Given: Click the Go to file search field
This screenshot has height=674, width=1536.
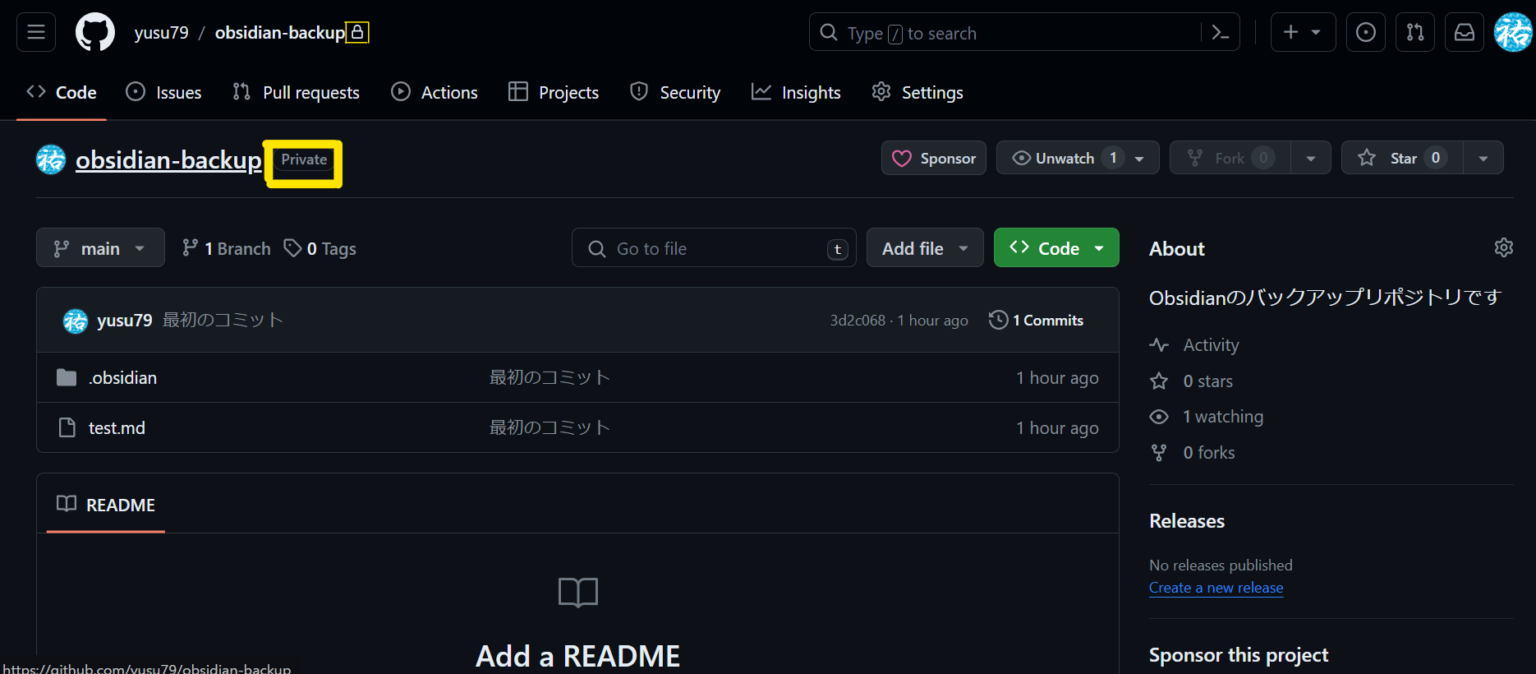Looking at the screenshot, I should 713,247.
